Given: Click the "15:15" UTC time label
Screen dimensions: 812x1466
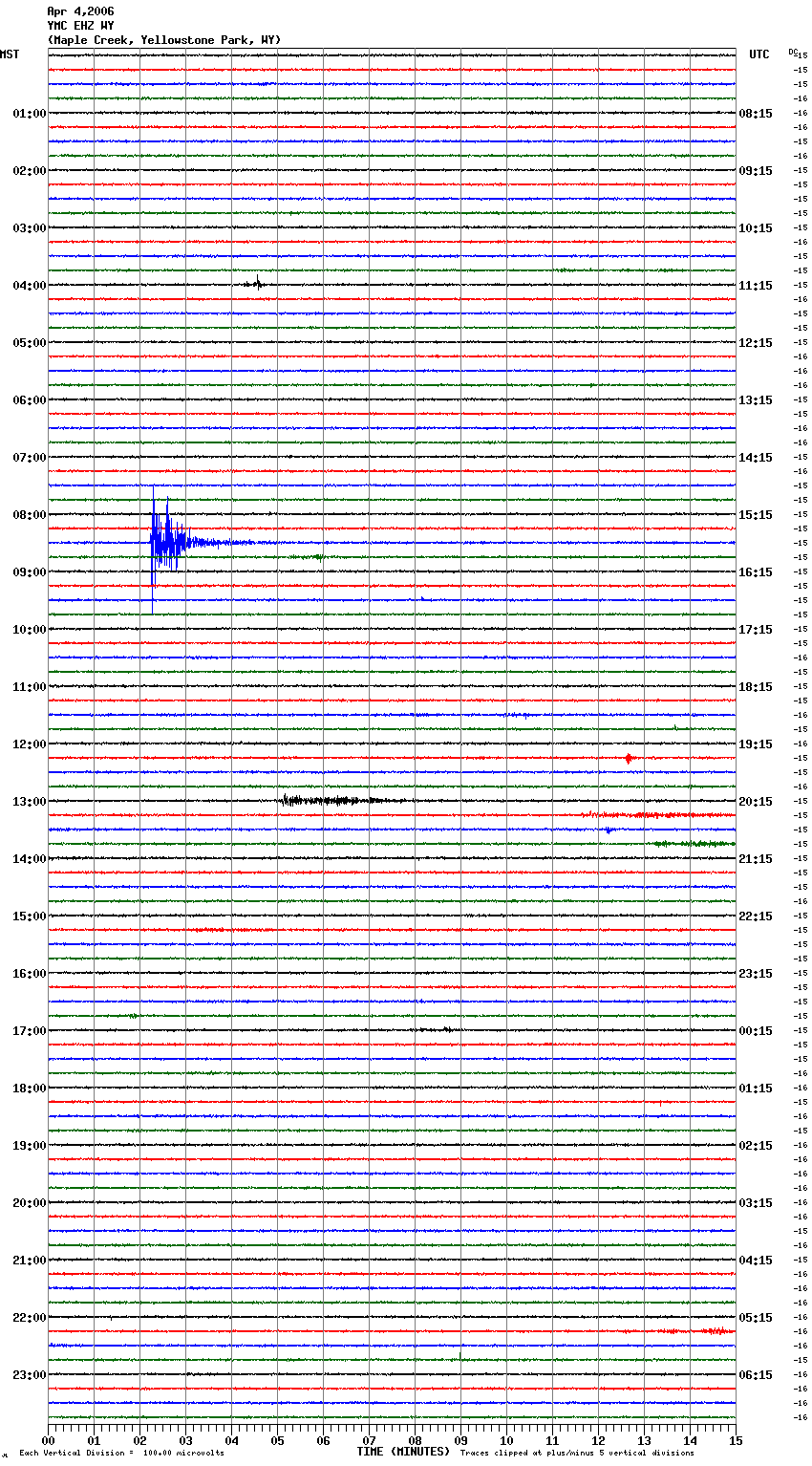Looking at the screenshot, I should [756, 515].
